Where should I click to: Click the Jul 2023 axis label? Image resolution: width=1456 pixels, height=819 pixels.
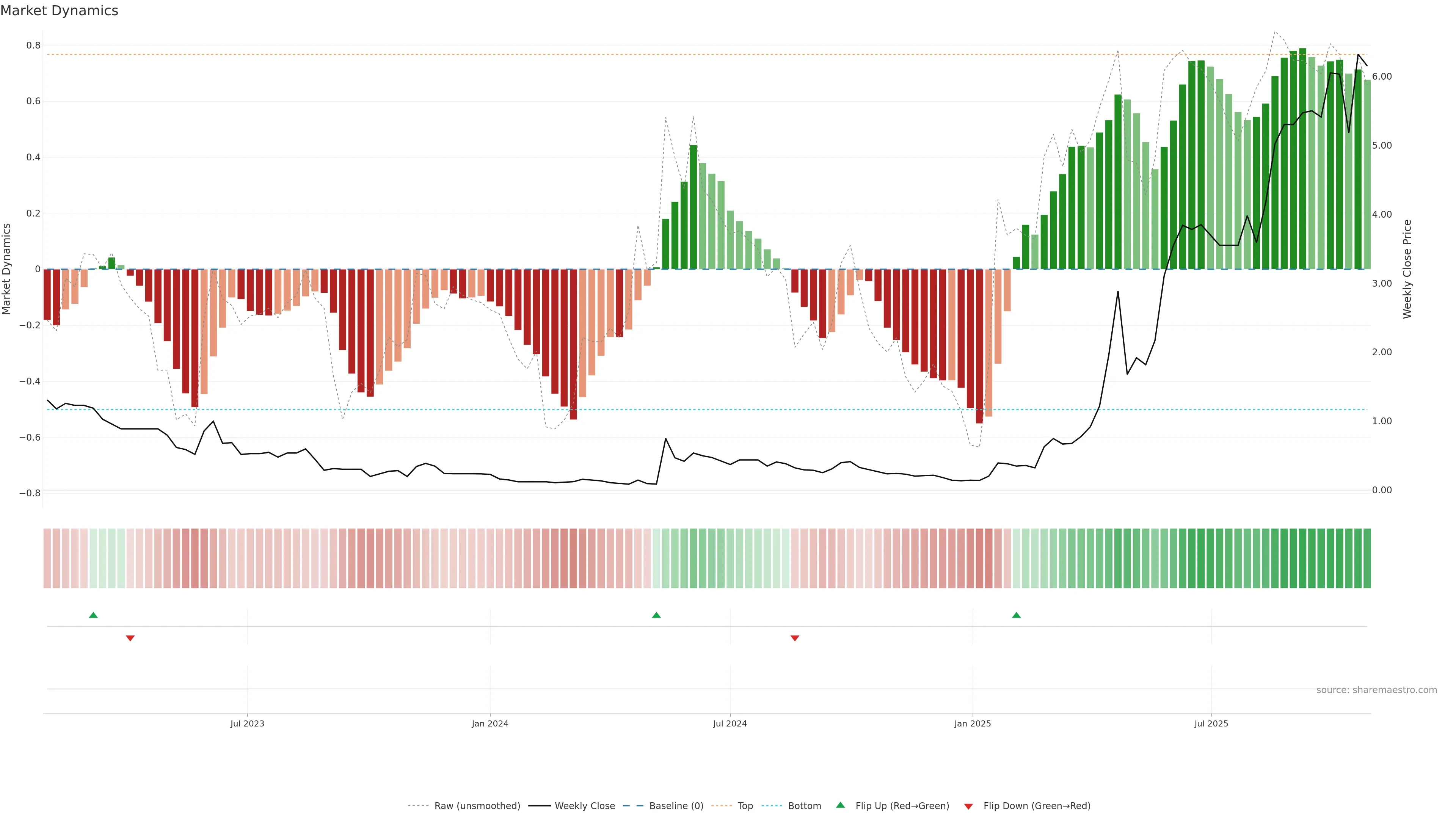click(247, 723)
